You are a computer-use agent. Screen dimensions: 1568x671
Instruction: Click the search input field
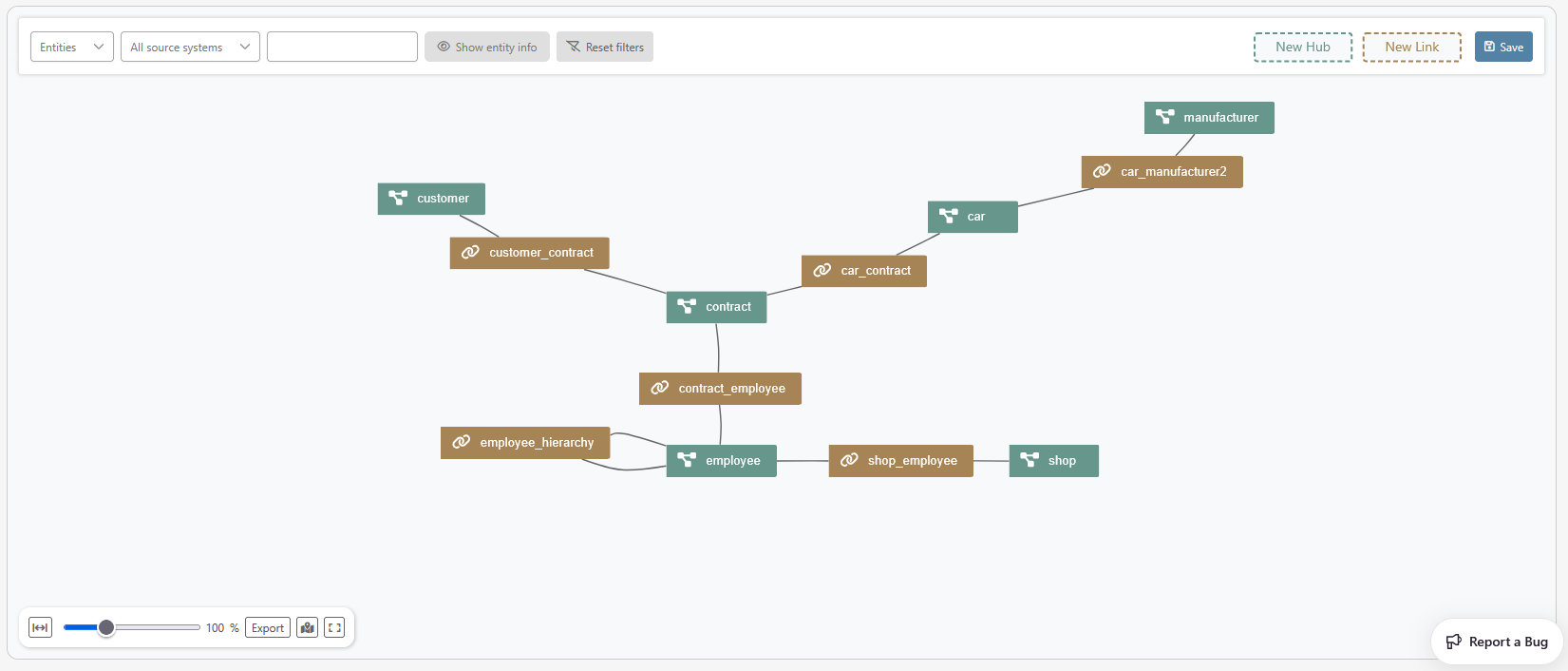(x=342, y=47)
